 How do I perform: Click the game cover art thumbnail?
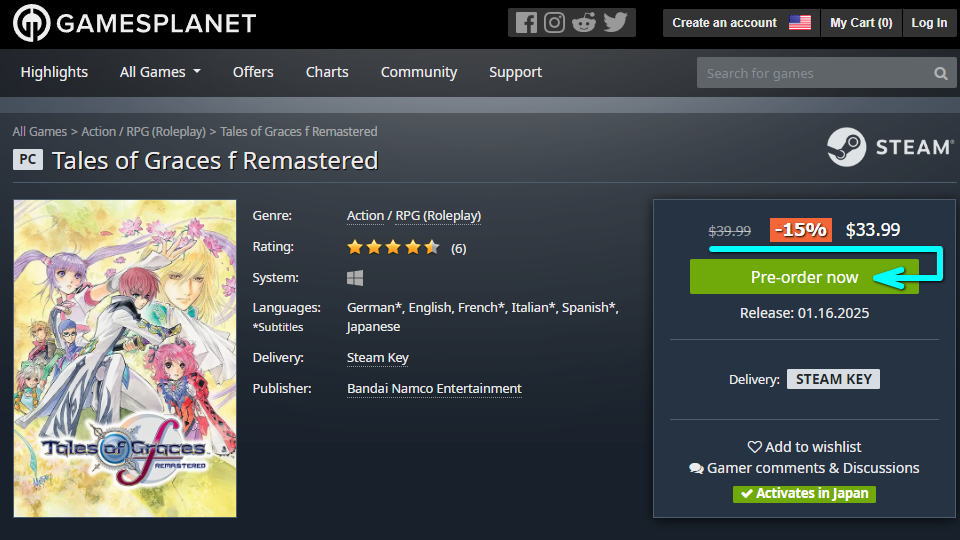125,359
